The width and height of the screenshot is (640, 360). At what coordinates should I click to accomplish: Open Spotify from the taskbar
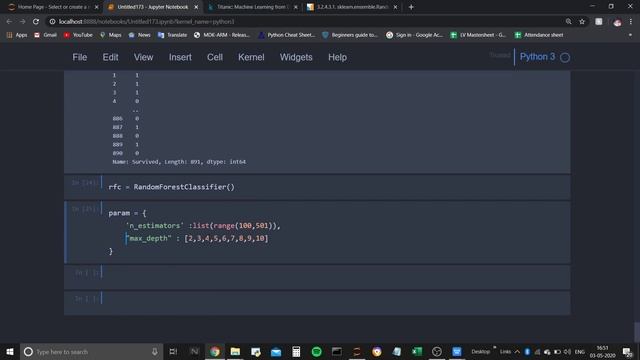316,351
